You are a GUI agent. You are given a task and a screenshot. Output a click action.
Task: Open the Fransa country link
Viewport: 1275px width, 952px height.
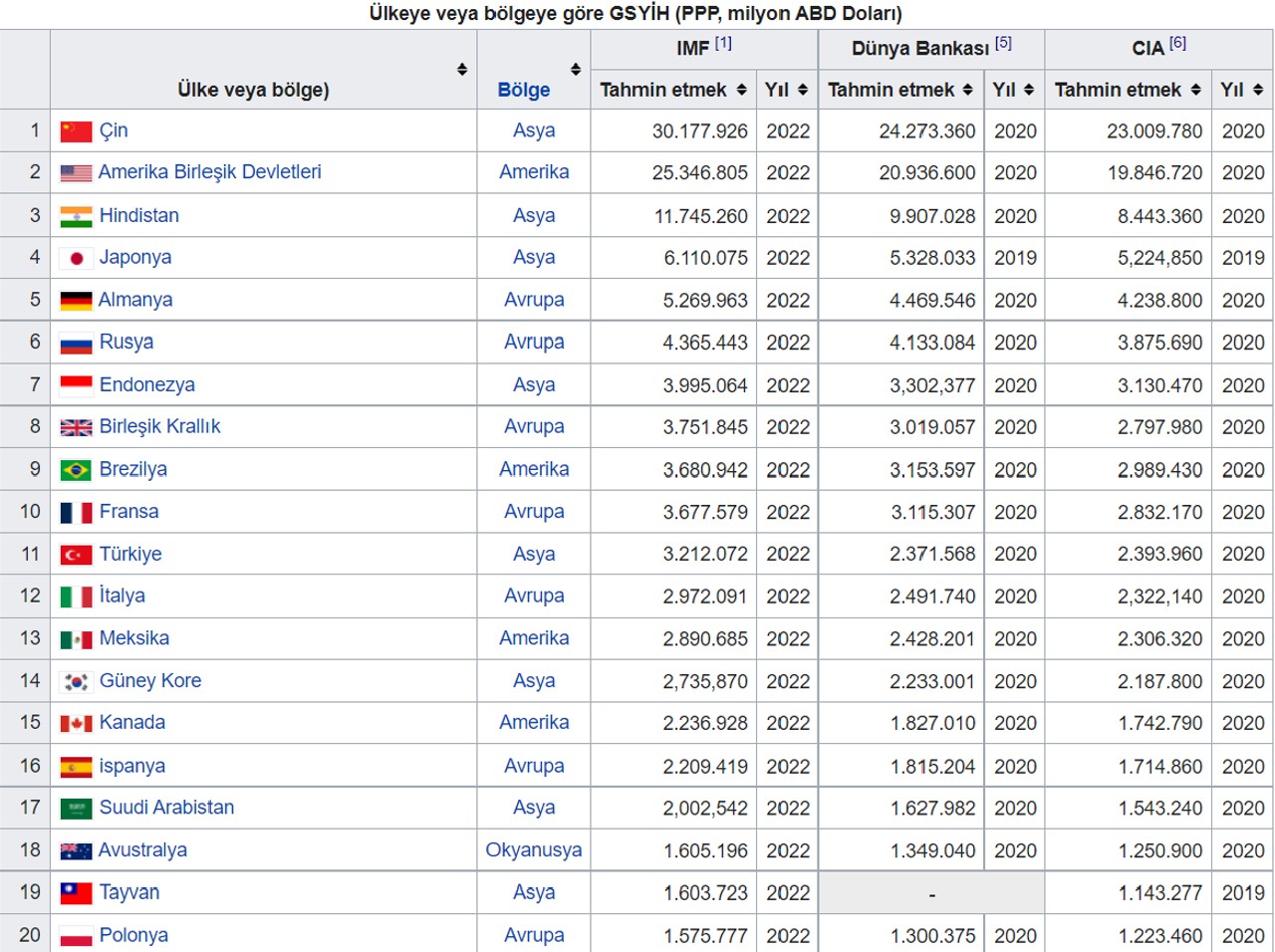(x=128, y=511)
